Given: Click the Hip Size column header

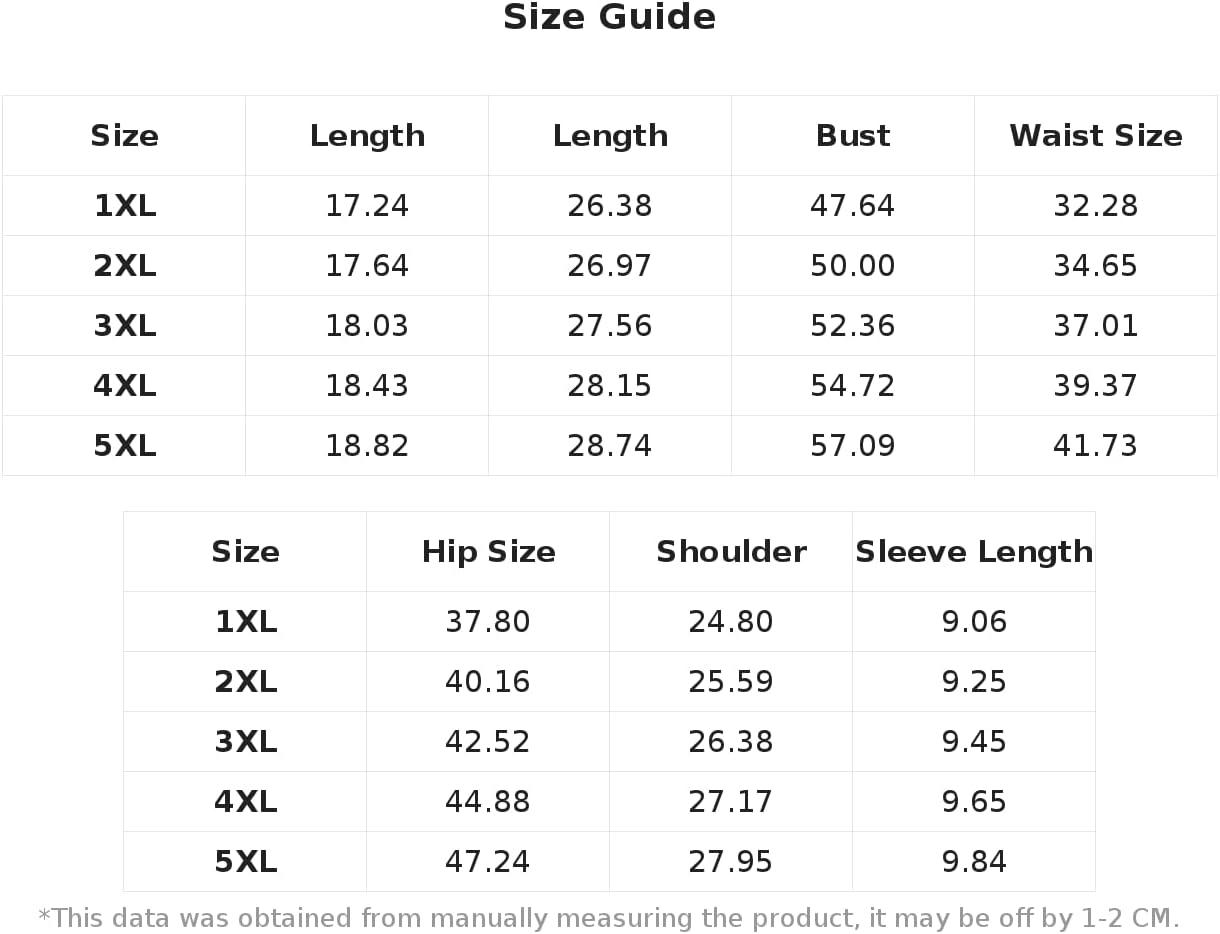Looking at the screenshot, I should pos(488,552).
